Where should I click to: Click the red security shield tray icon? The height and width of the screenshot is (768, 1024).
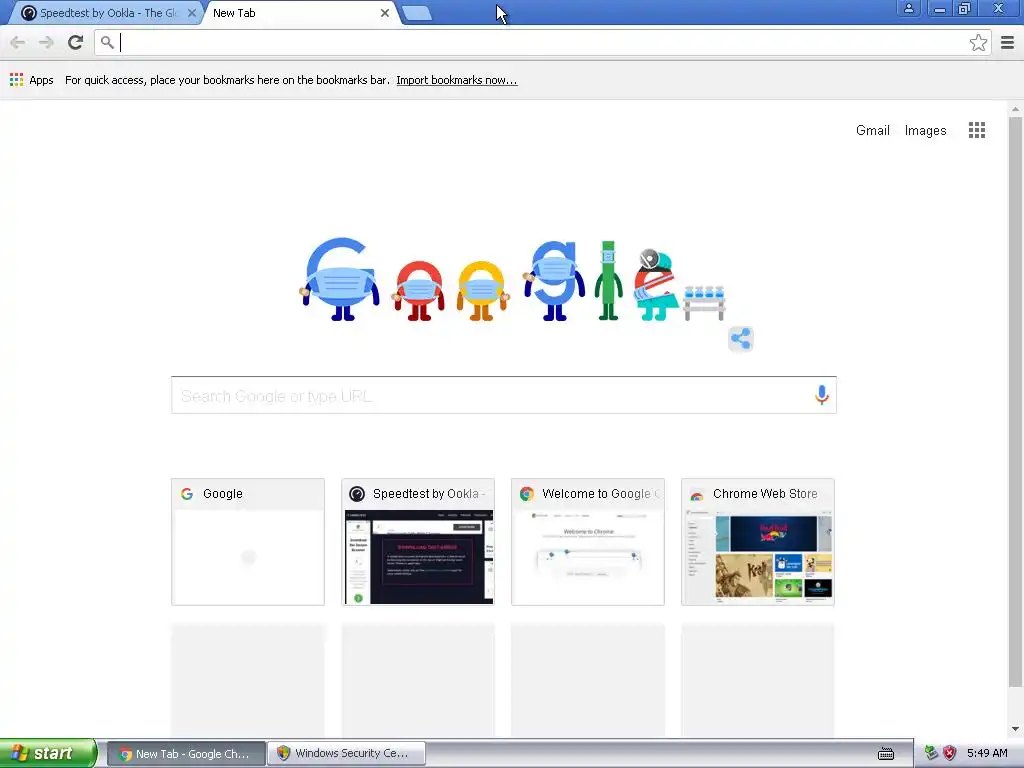950,753
